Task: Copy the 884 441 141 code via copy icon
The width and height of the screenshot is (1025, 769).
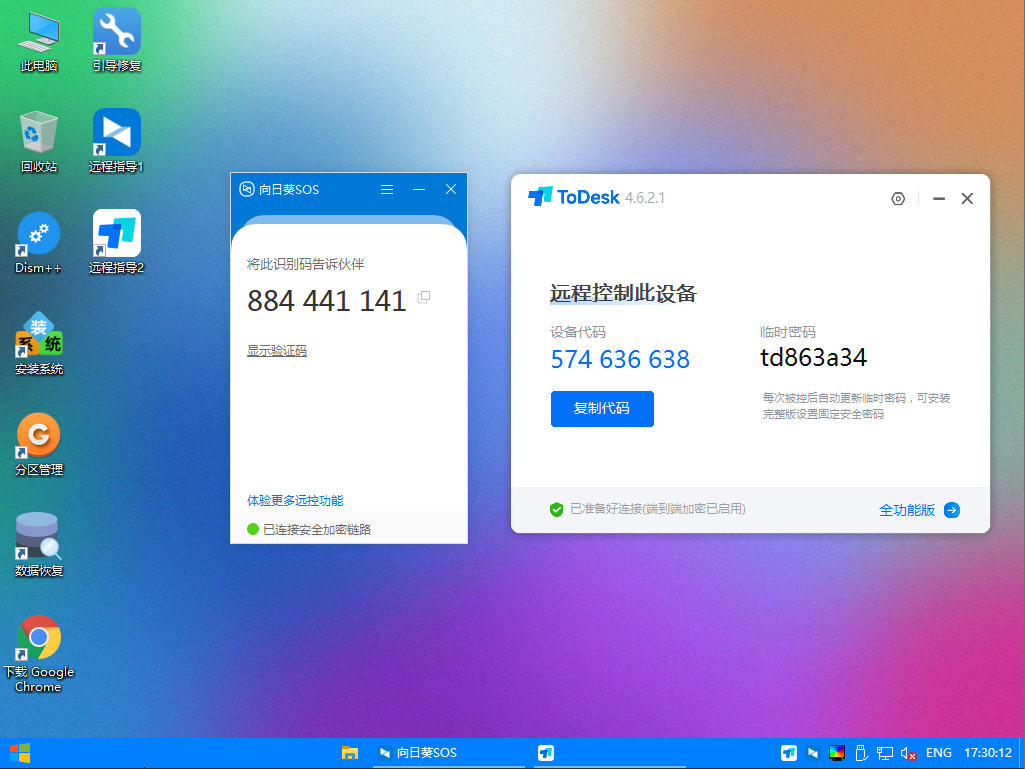Action: pos(424,298)
